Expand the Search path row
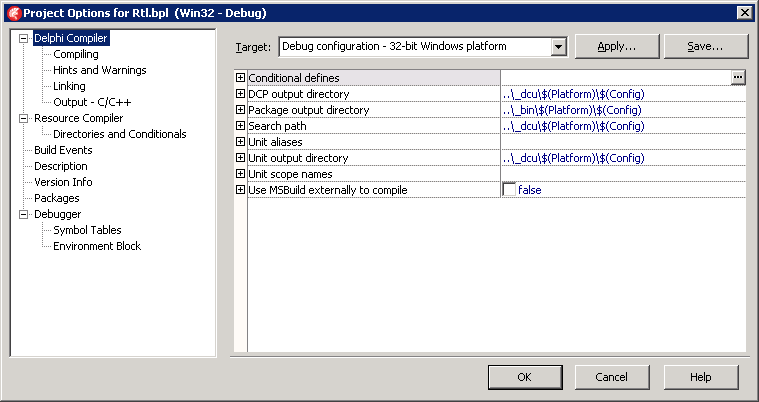759x402 pixels. click(x=240, y=125)
